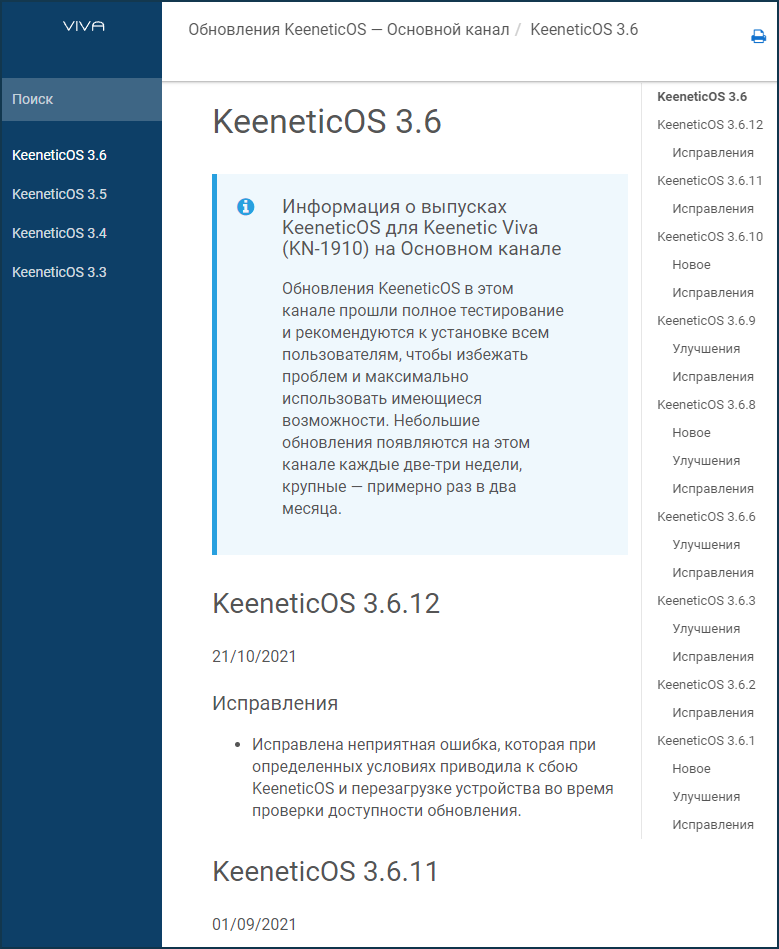Go to Улучшения under KeeneticOS 3.6.6
Viewport: 779px width, 949px height.
(706, 545)
